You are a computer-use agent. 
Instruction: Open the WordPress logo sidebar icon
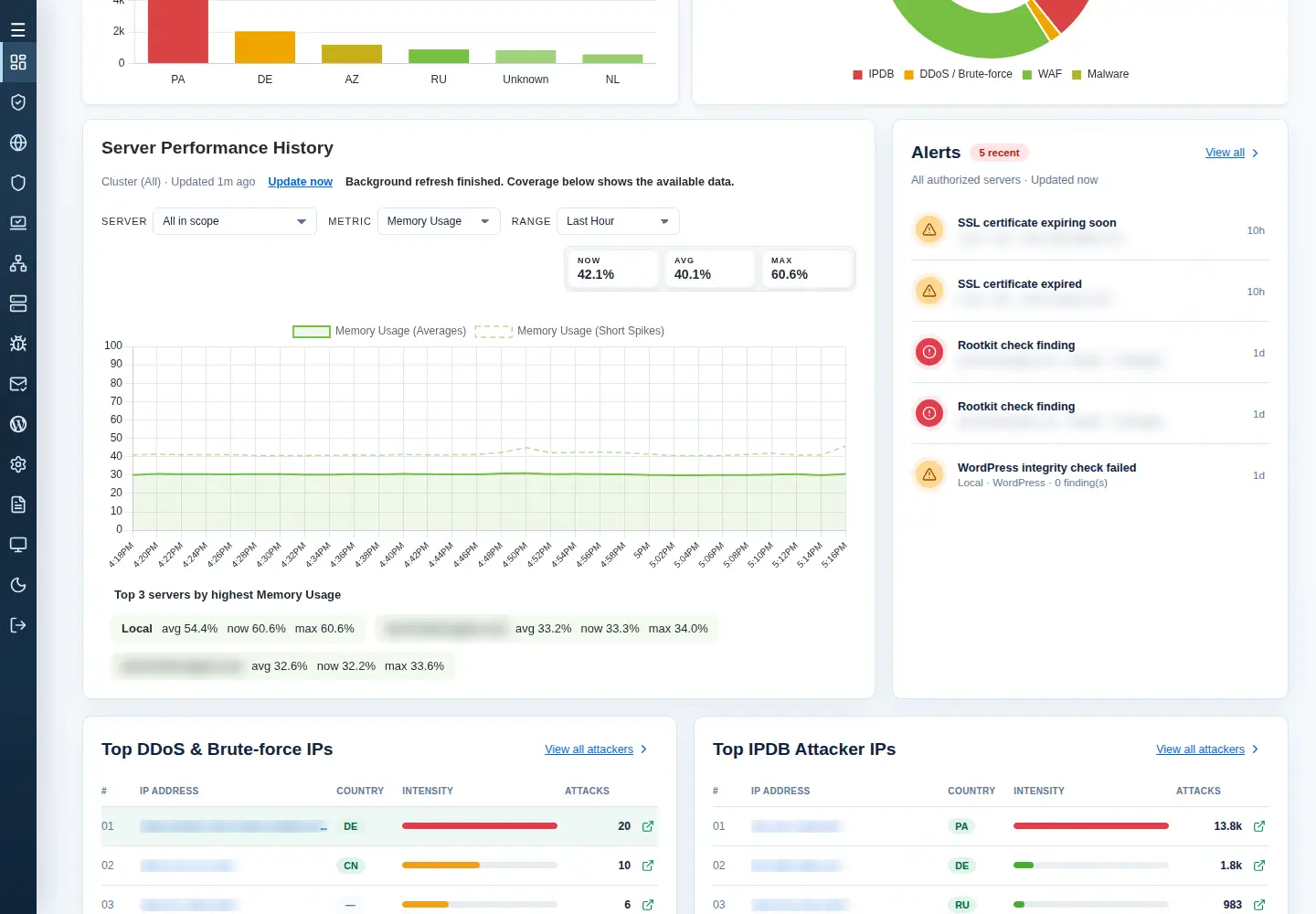tap(18, 424)
